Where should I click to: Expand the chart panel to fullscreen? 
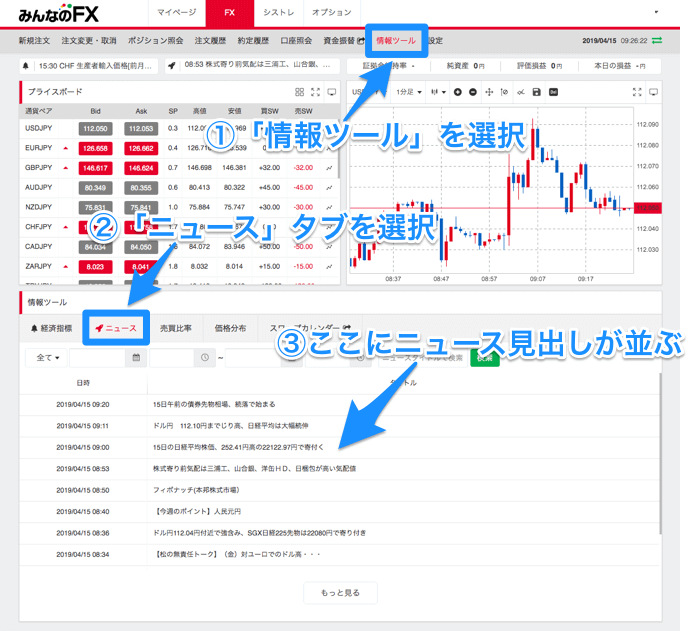[637, 92]
